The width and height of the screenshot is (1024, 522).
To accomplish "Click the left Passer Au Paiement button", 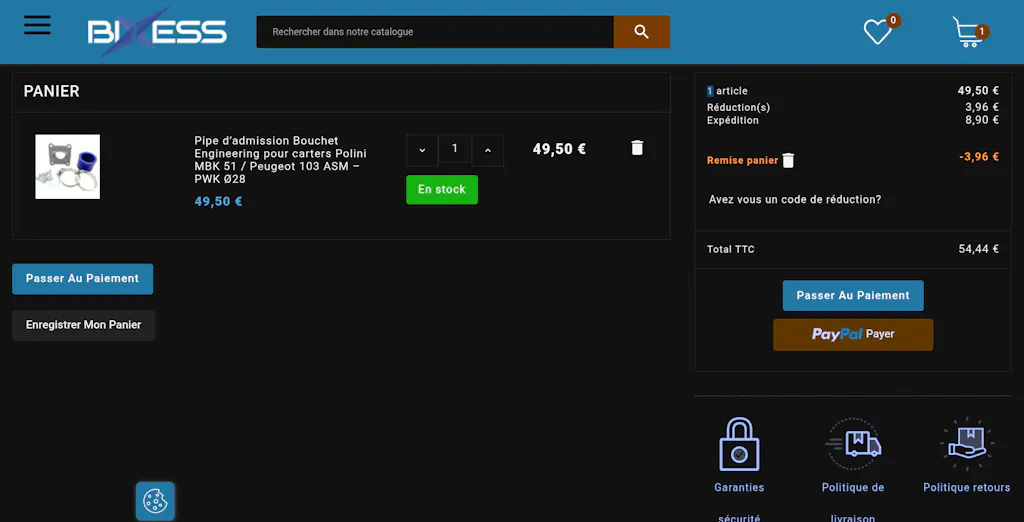I will (82, 279).
